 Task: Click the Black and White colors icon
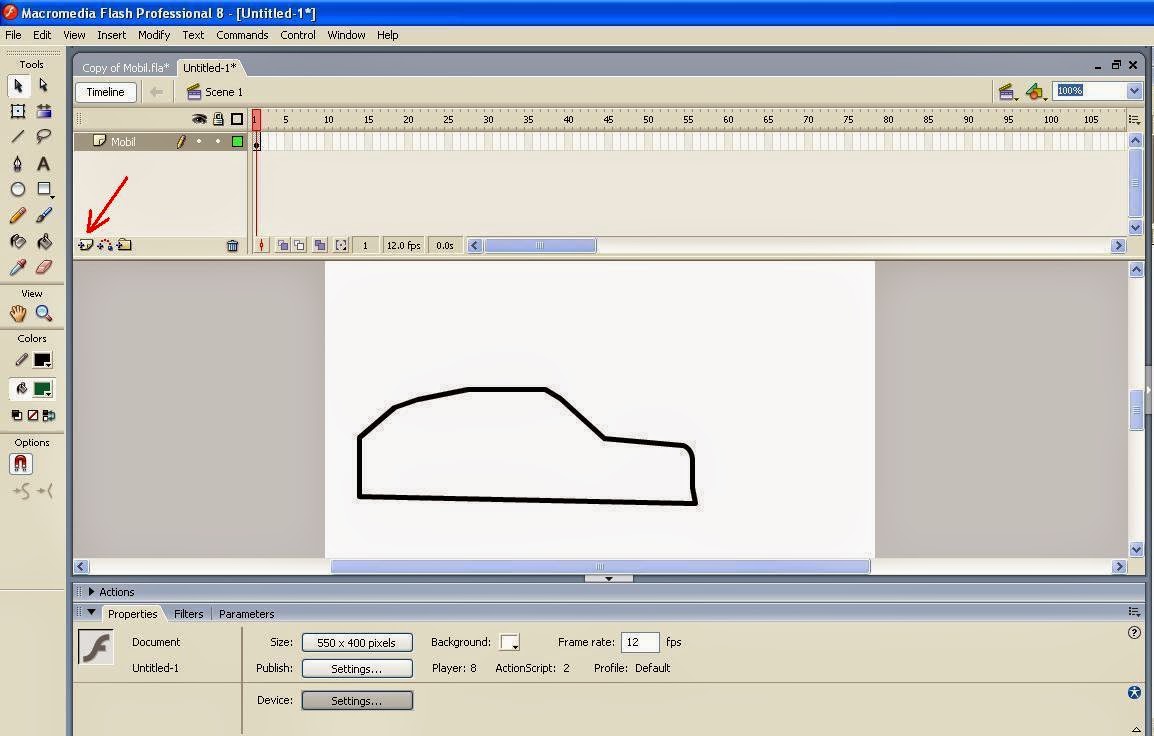(x=16, y=416)
